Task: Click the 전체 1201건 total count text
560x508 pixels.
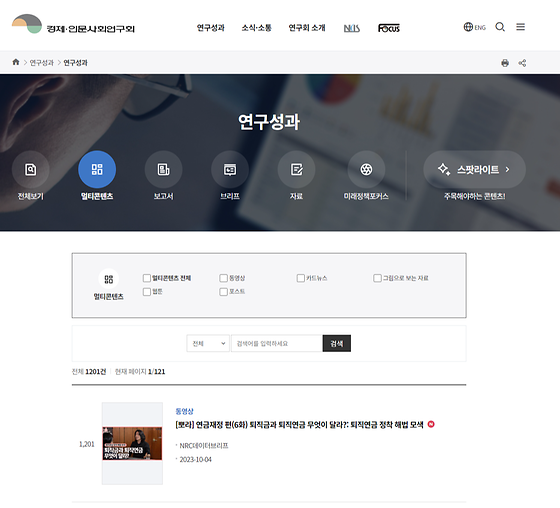Action: [x=89, y=372]
